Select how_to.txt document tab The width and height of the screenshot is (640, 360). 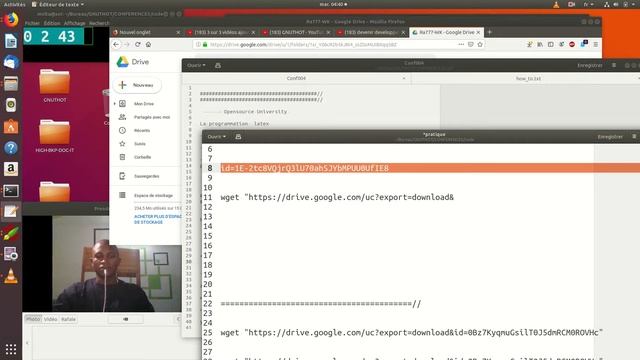(528, 78)
